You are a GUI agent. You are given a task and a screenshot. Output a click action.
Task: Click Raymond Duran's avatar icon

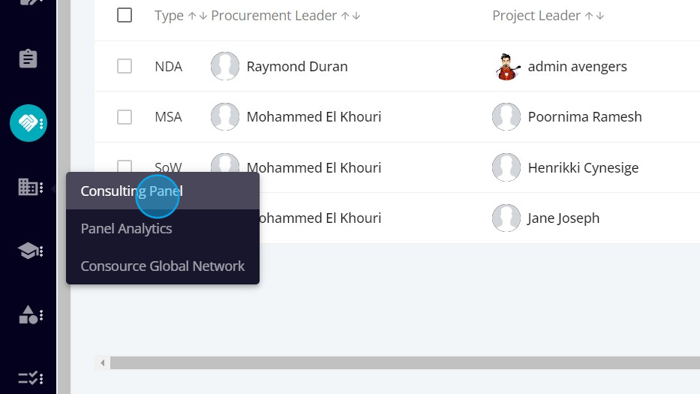225,66
